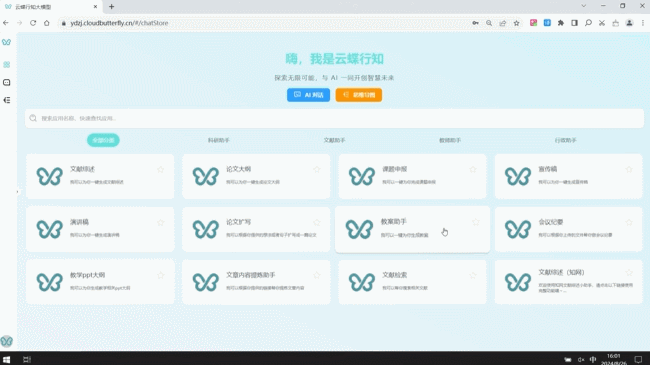Open Task View on the taskbar

(x=27, y=359)
